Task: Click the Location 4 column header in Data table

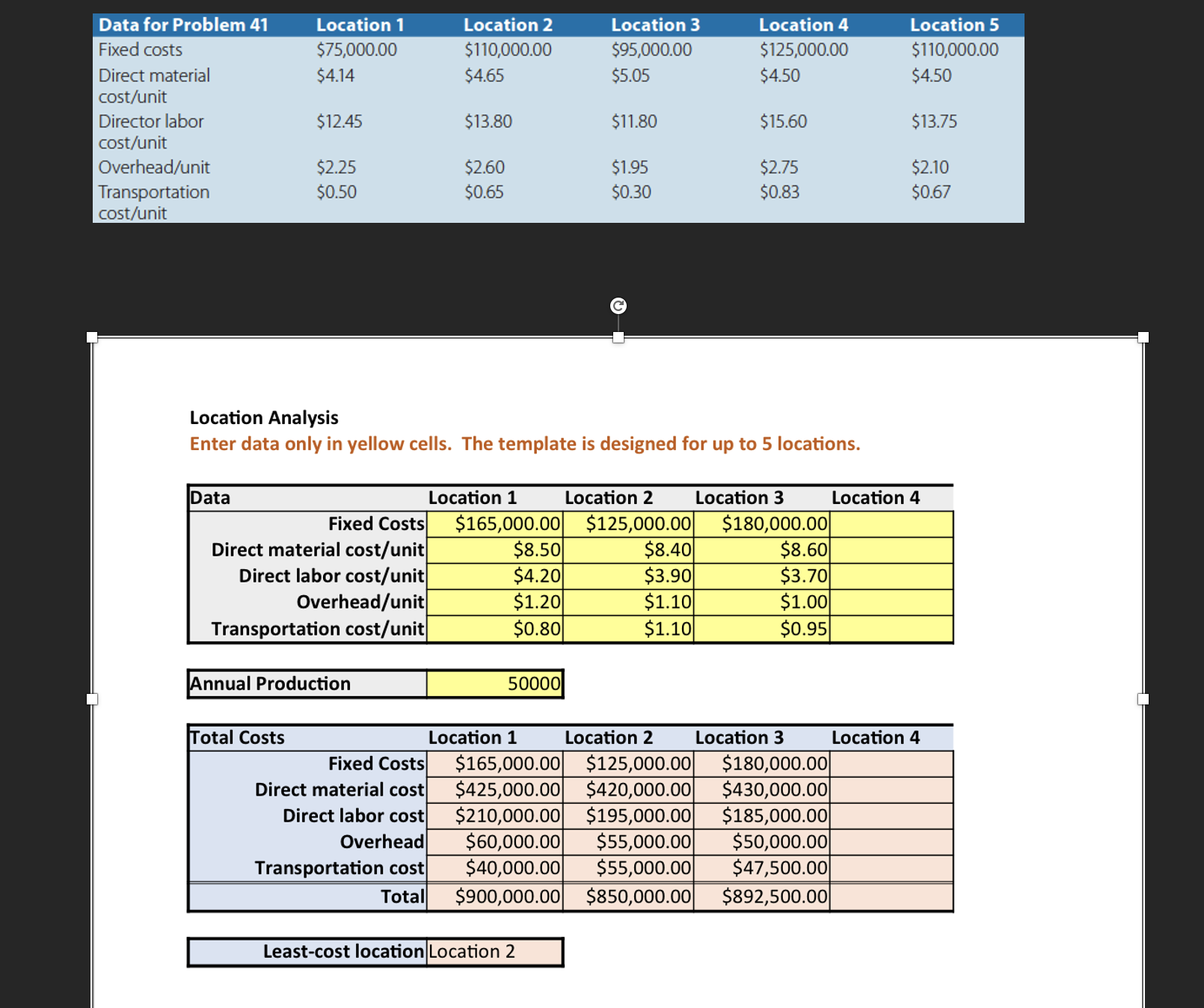Action: pyautogui.click(x=876, y=497)
